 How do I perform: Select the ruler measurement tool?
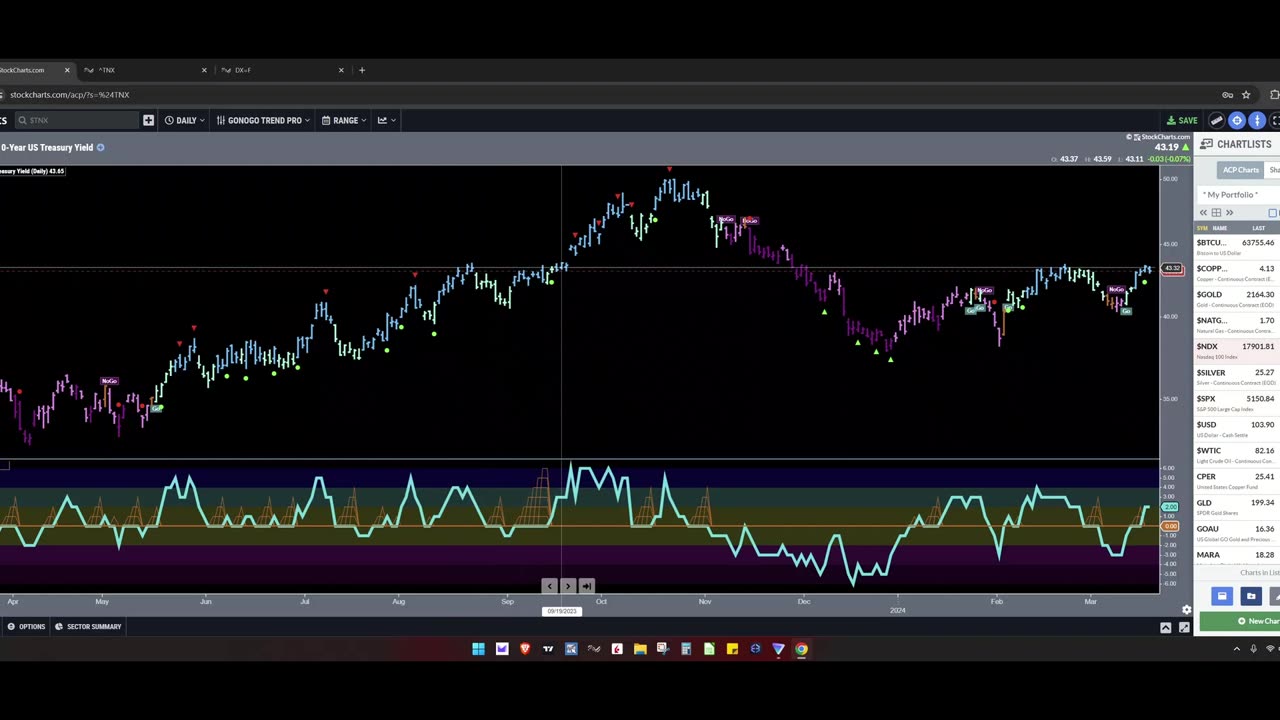tap(1217, 120)
